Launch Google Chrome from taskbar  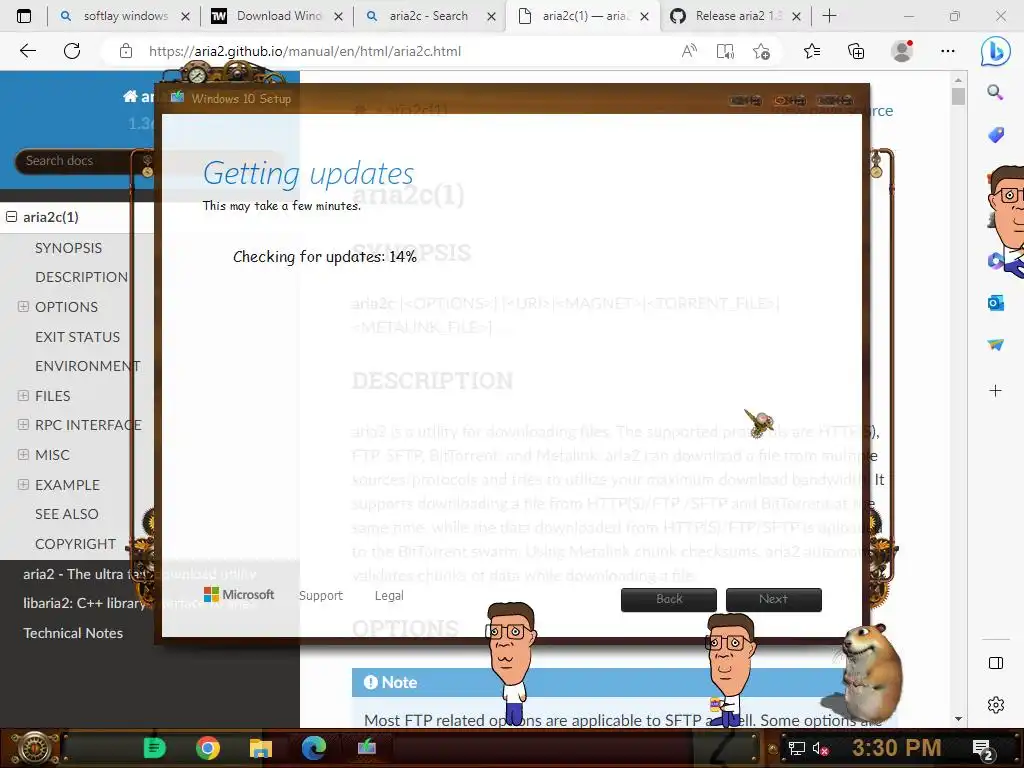[x=208, y=748]
